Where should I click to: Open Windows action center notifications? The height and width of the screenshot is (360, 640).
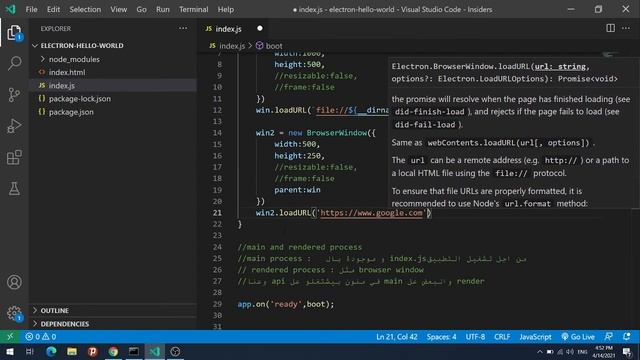click(627, 351)
